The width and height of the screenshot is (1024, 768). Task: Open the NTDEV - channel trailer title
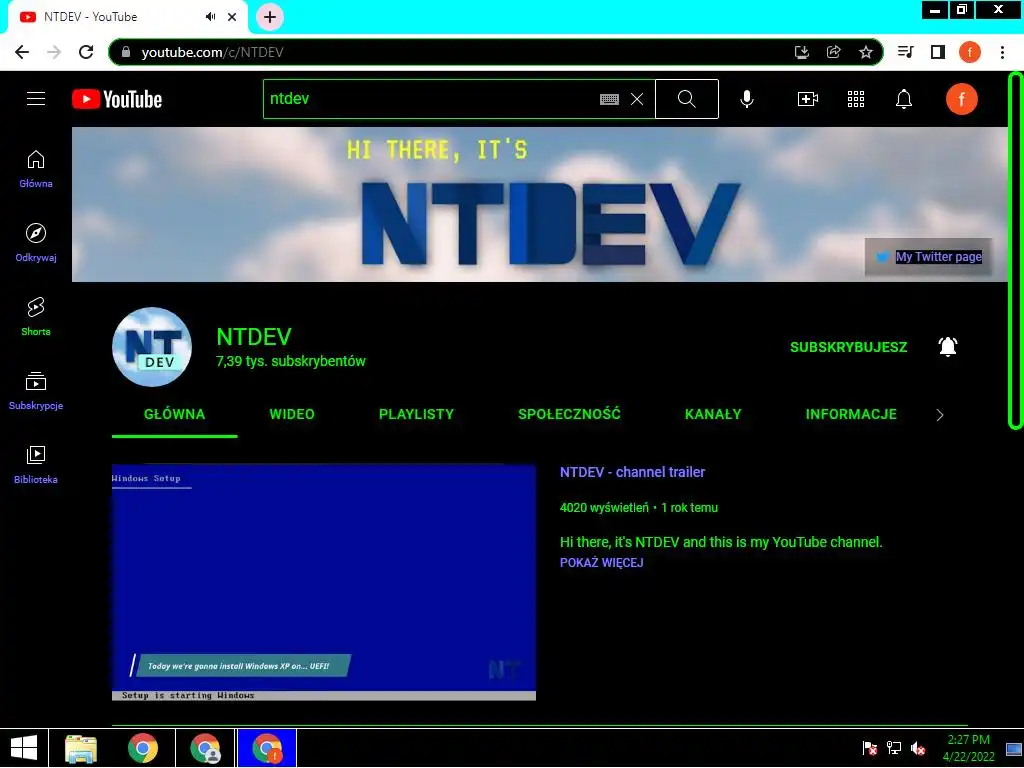point(632,472)
